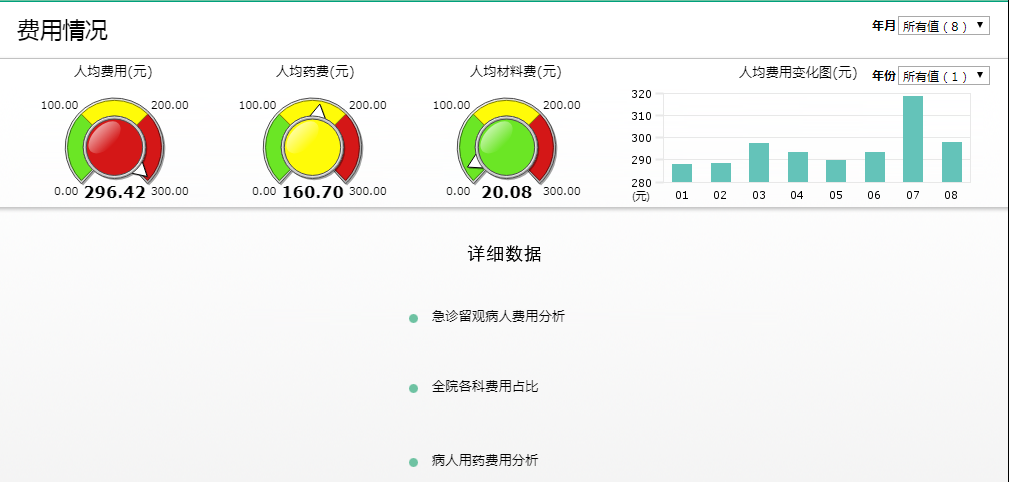Click the 费用情况 page heading

tap(62, 30)
